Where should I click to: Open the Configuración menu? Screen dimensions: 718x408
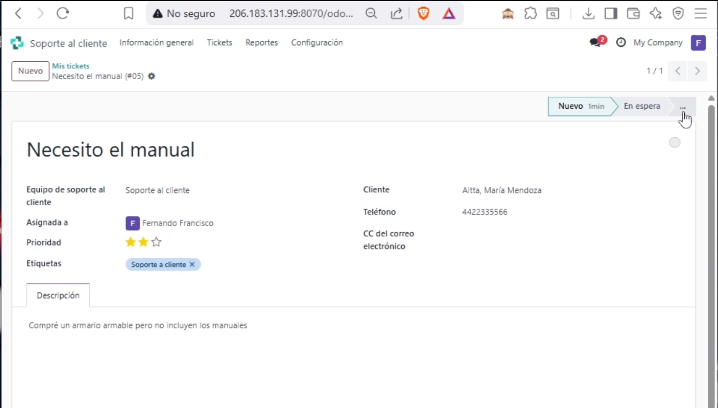click(x=317, y=43)
